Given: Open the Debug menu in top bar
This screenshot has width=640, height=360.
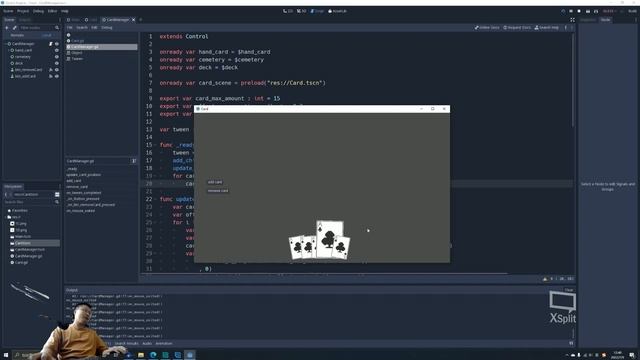Looking at the screenshot, I should point(38,11).
